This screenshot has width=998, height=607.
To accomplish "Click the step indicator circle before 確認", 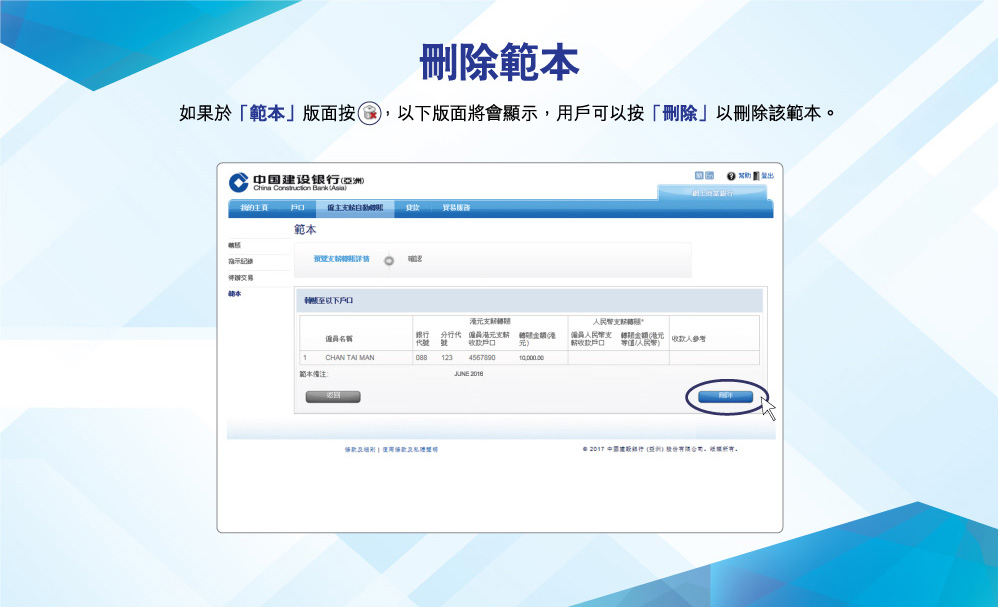I will [389, 260].
